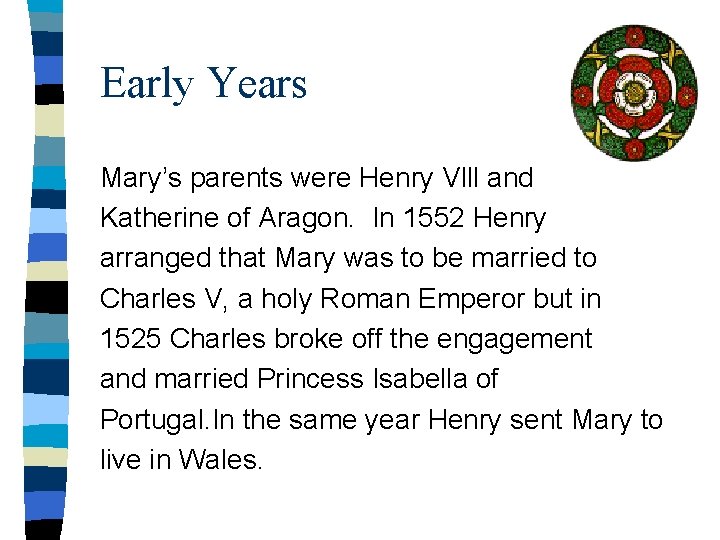Click the word 'engagement' in the paragraph
Screen dimensions: 720x540
514,340
